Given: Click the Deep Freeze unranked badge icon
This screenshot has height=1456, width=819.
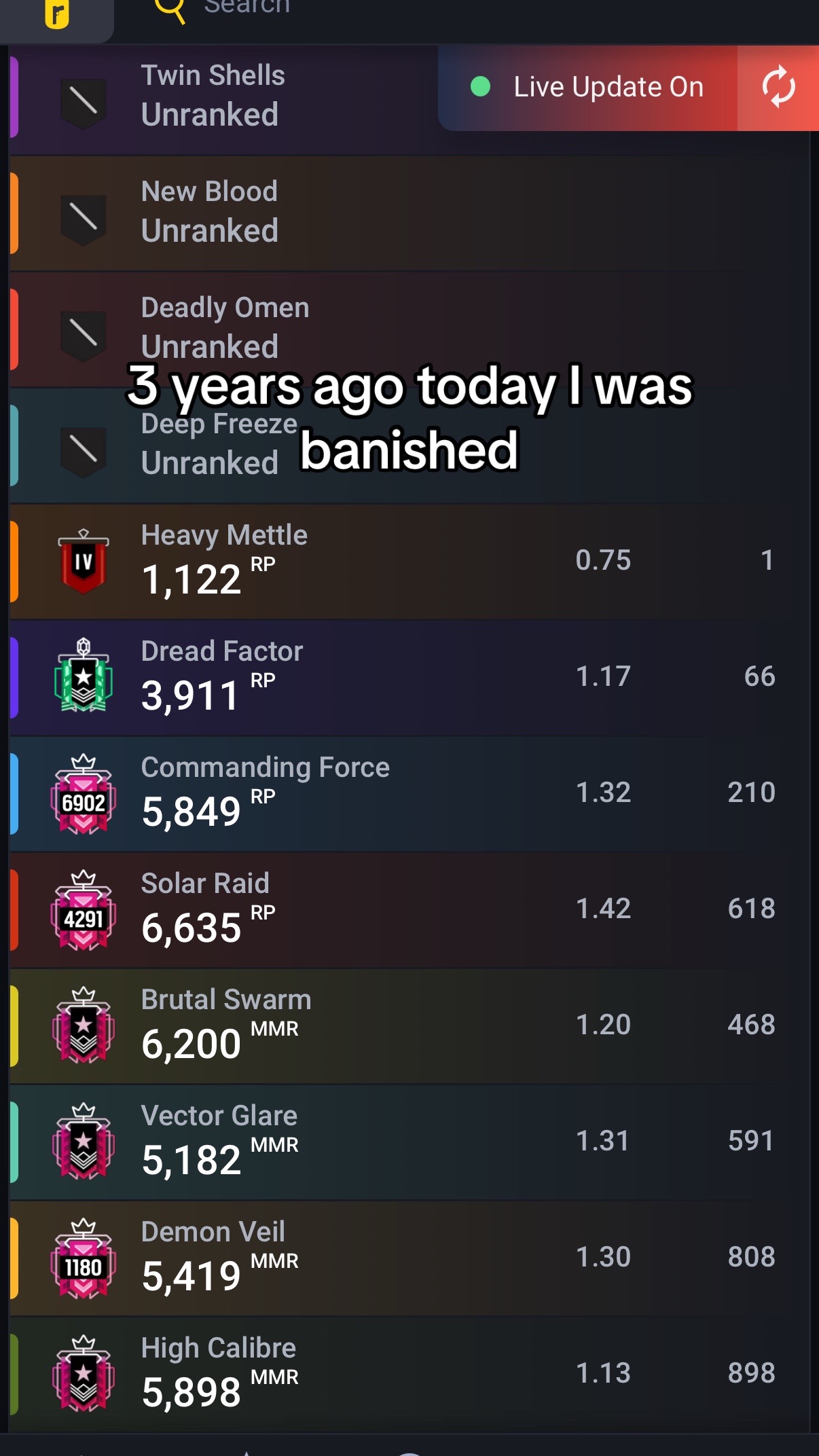Looking at the screenshot, I should pyautogui.click(x=83, y=452).
